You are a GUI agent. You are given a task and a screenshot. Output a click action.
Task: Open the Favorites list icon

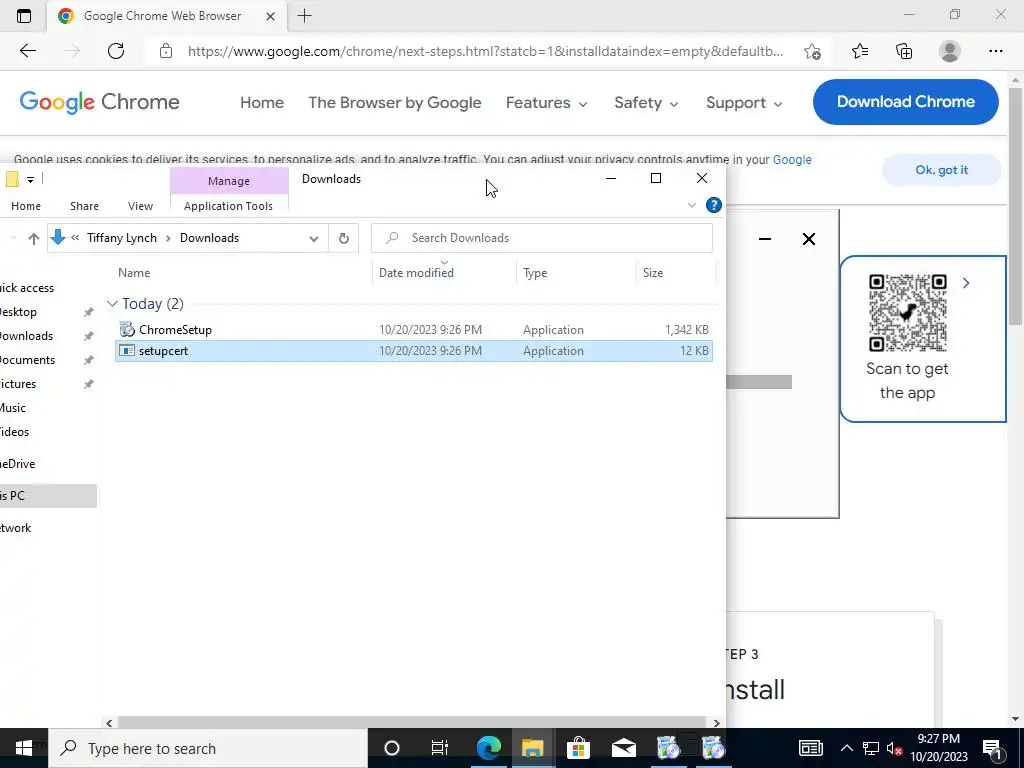pos(860,51)
